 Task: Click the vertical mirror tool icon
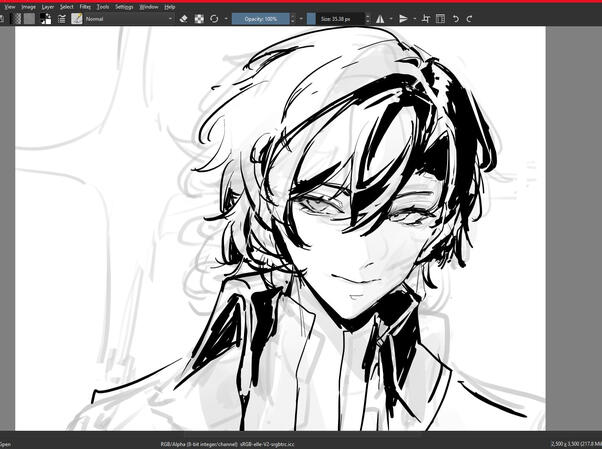tap(404, 18)
